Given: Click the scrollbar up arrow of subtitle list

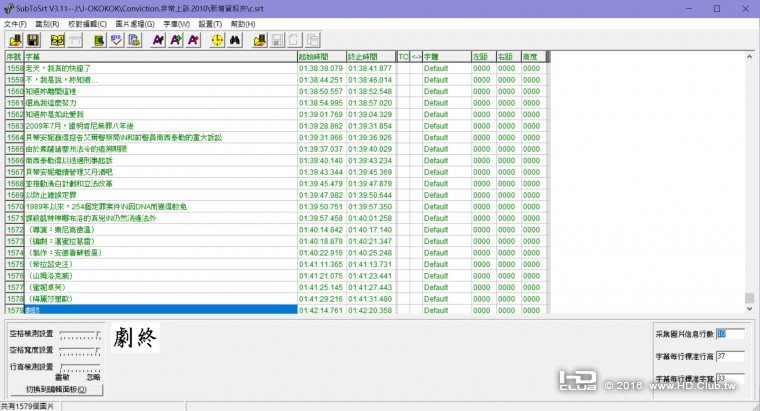Looking at the screenshot, I should pos(749,57).
